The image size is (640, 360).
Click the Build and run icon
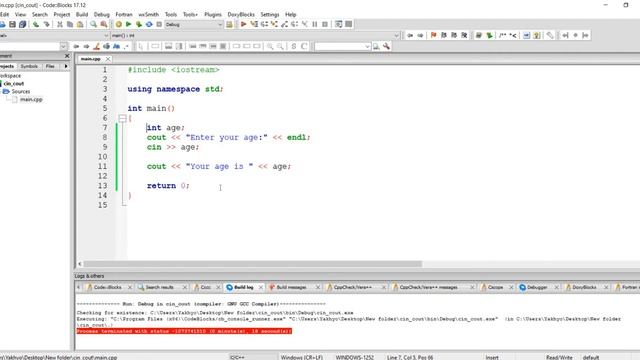(139, 24)
